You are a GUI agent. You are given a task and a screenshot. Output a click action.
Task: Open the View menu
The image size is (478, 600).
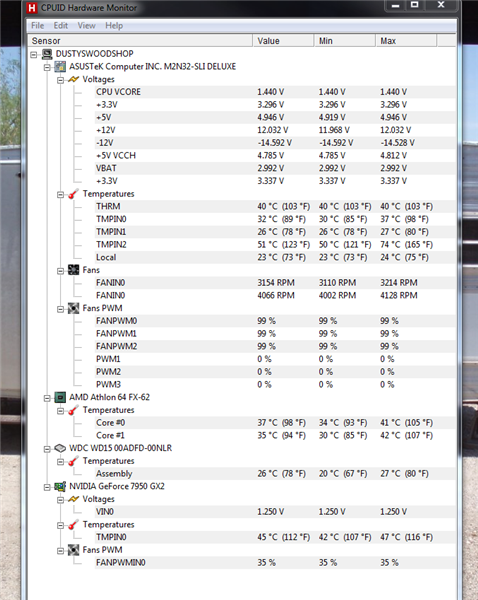click(86, 26)
